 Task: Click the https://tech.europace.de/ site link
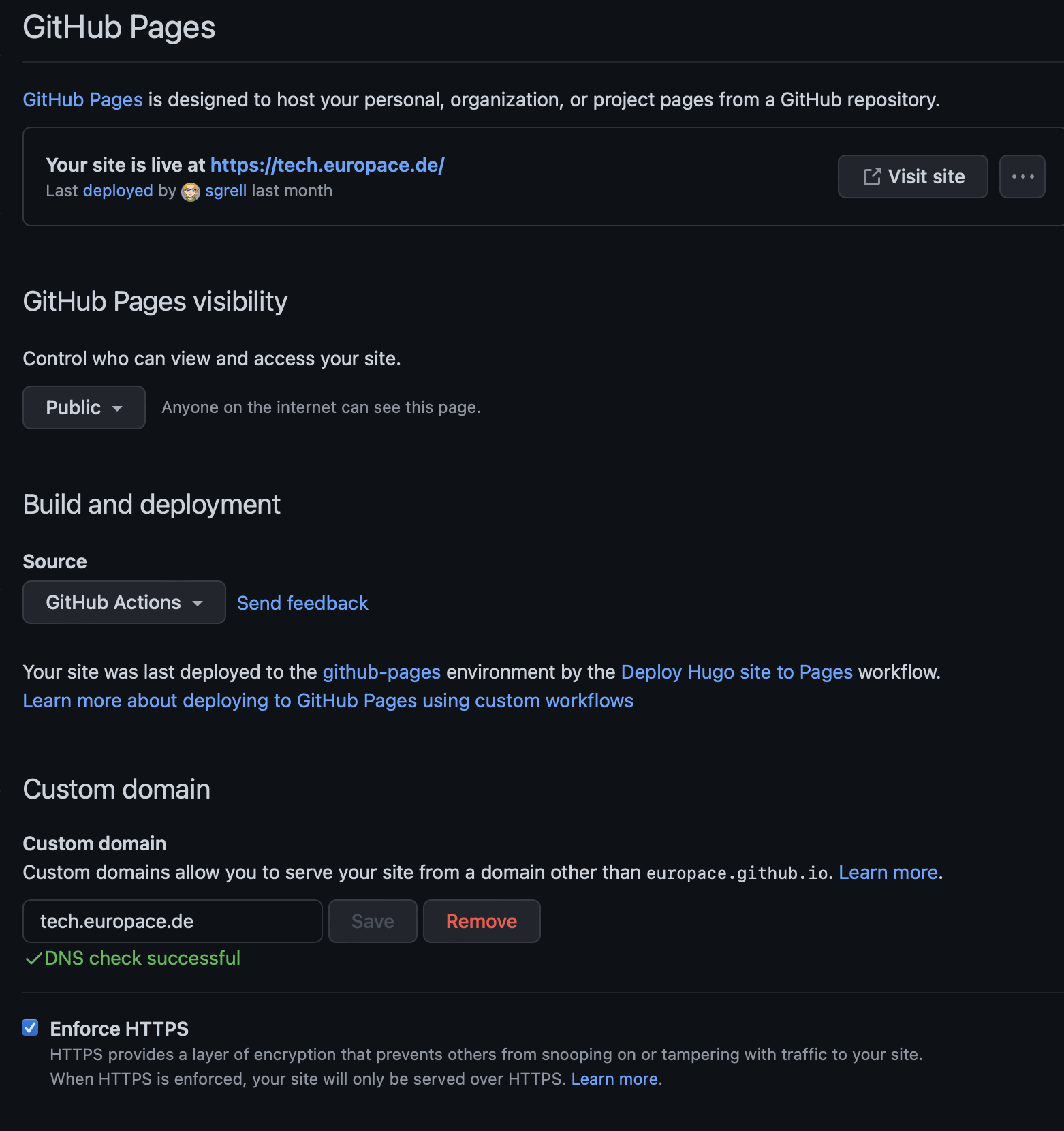coord(328,165)
